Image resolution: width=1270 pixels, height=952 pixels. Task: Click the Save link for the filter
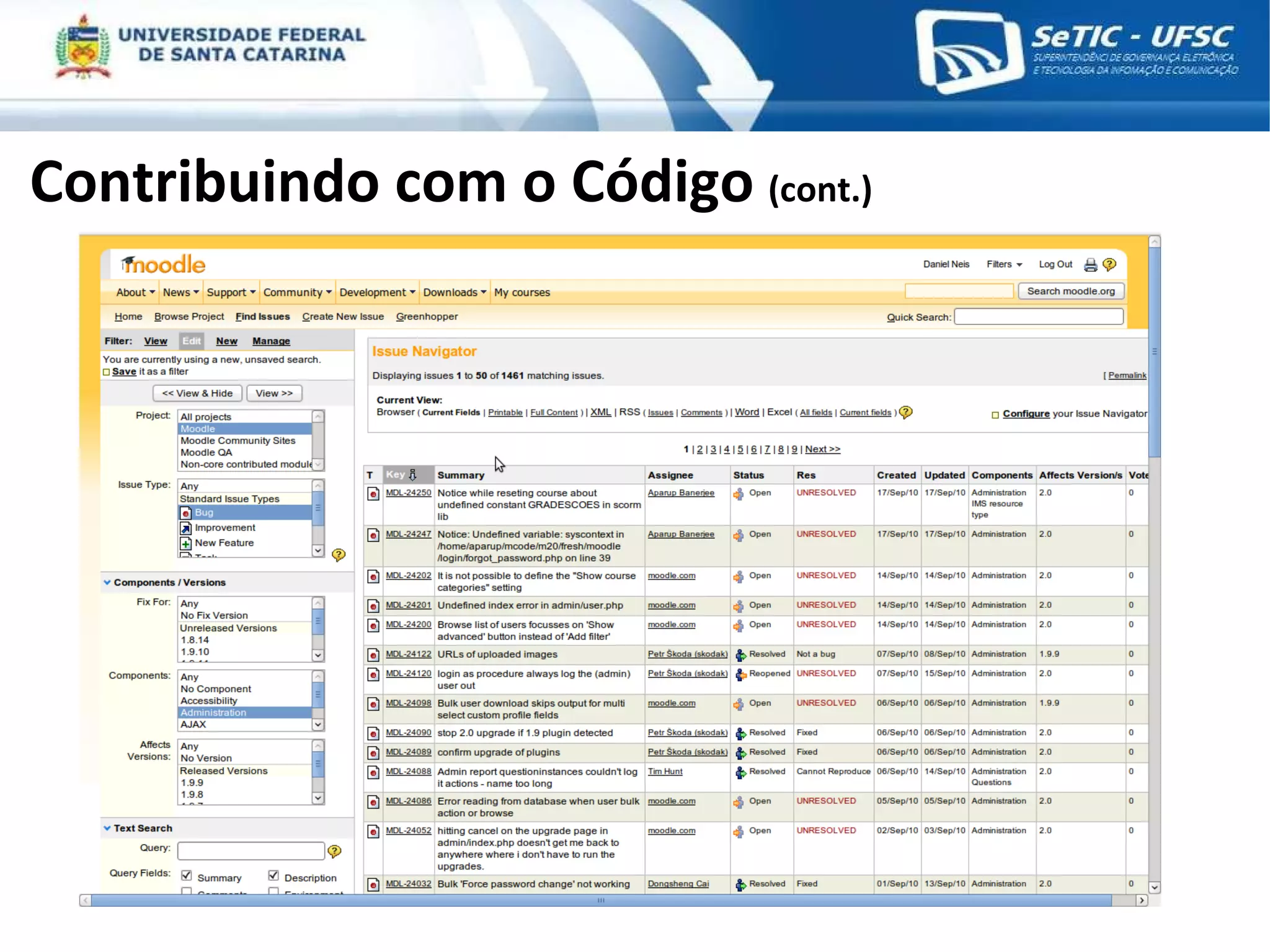[124, 371]
